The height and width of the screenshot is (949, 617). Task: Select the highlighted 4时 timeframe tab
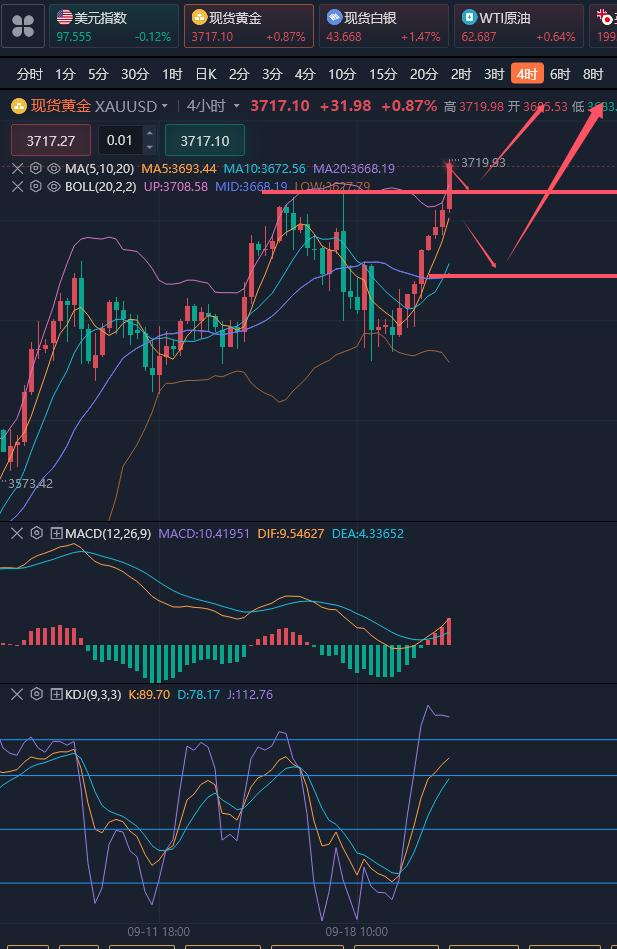[527, 74]
